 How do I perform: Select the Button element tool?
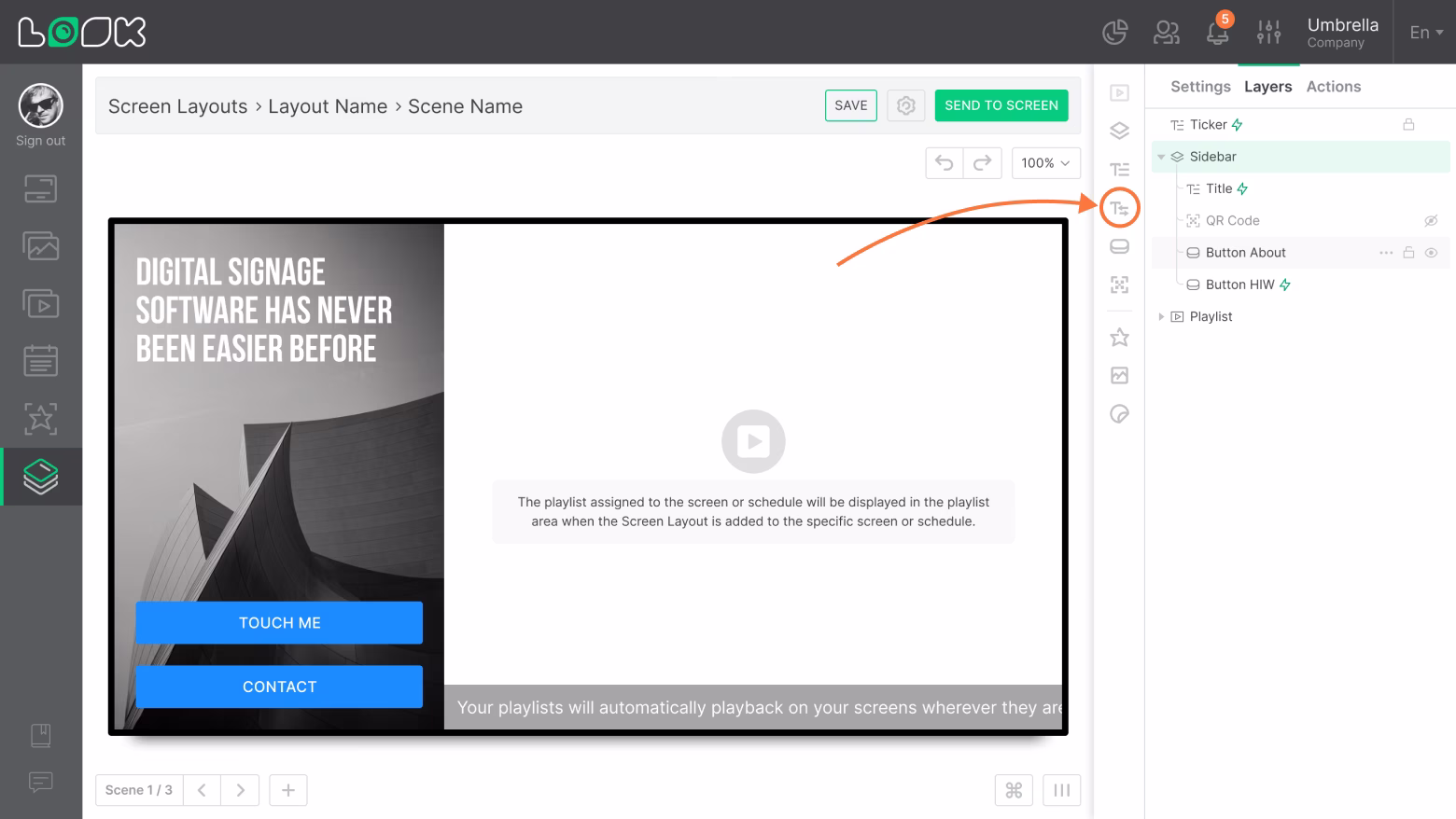click(1119, 245)
